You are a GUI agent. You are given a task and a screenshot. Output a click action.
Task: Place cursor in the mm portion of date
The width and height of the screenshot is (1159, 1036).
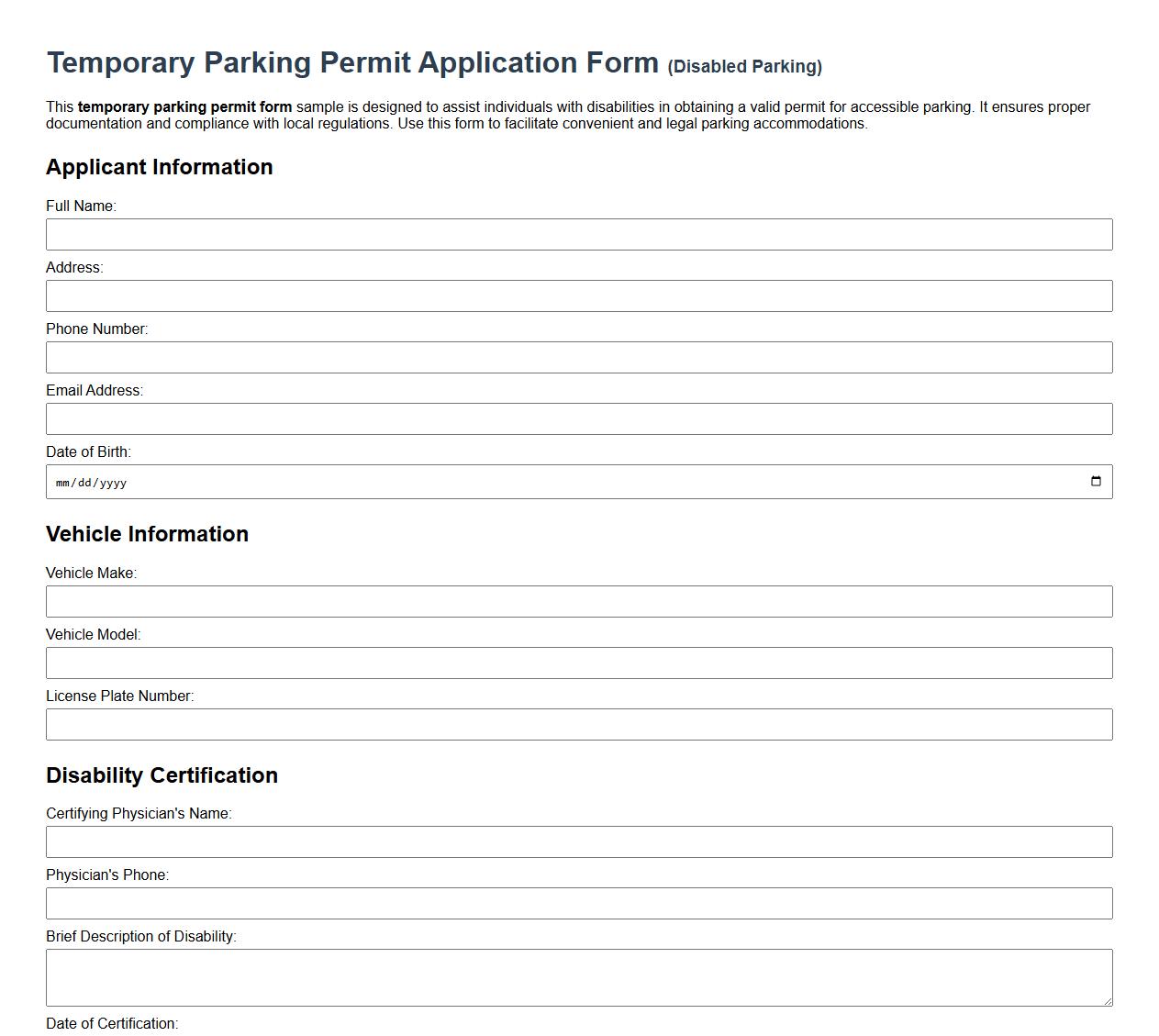coord(63,481)
